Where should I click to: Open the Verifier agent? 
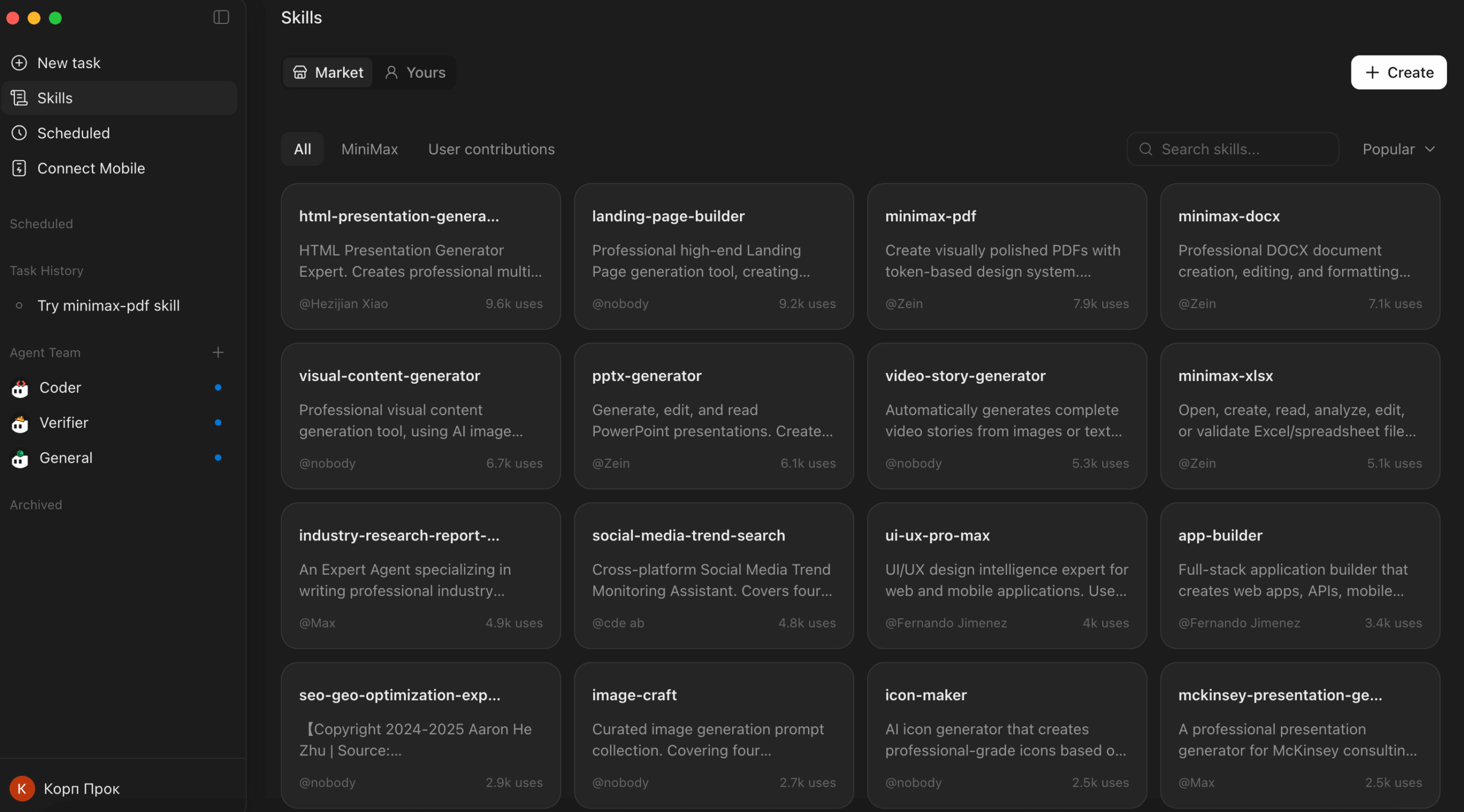click(120, 423)
